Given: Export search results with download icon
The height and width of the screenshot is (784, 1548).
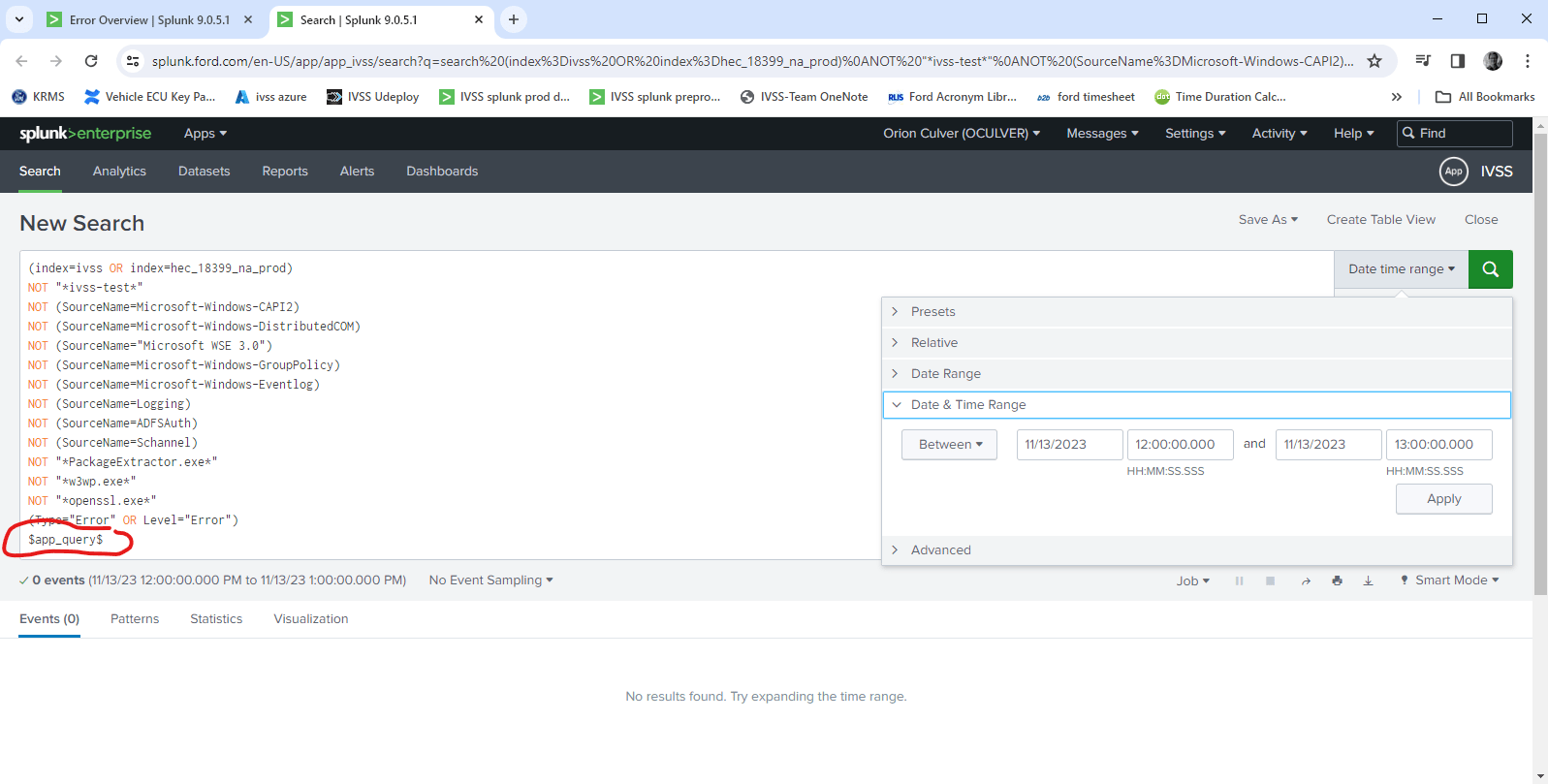Looking at the screenshot, I should (1368, 580).
